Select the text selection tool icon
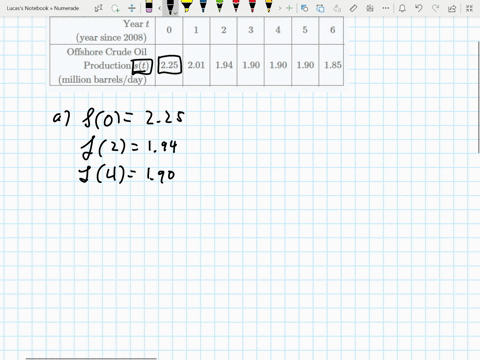The width and height of the screenshot is (480, 360). (x=99, y=8)
